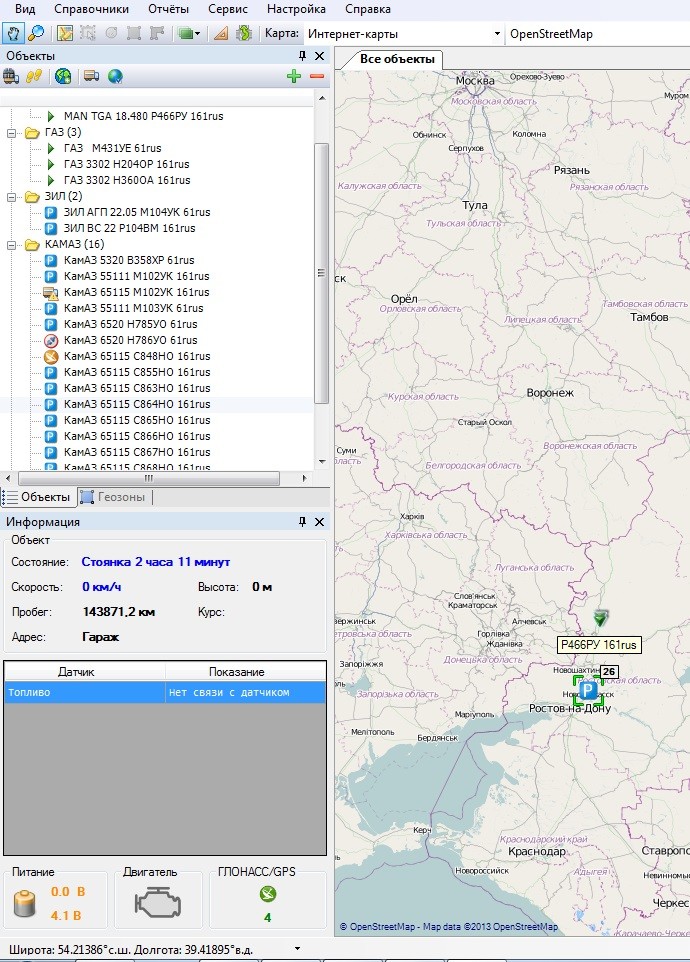The width and height of the screenshot is (690, 962).
Task: Open the Отчёты menu
Action: pyautogui.click(x=167, y=9)
